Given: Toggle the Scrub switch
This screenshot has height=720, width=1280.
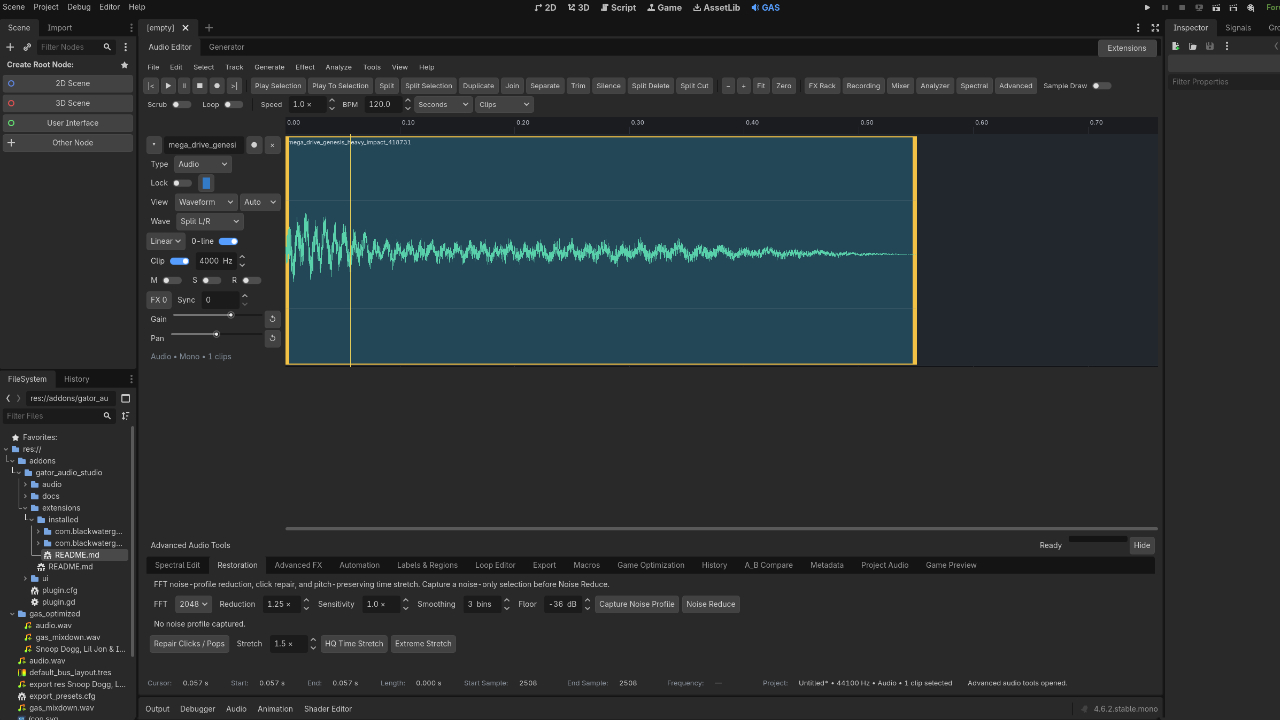Looking at the screenshot, I should point(181,104).
